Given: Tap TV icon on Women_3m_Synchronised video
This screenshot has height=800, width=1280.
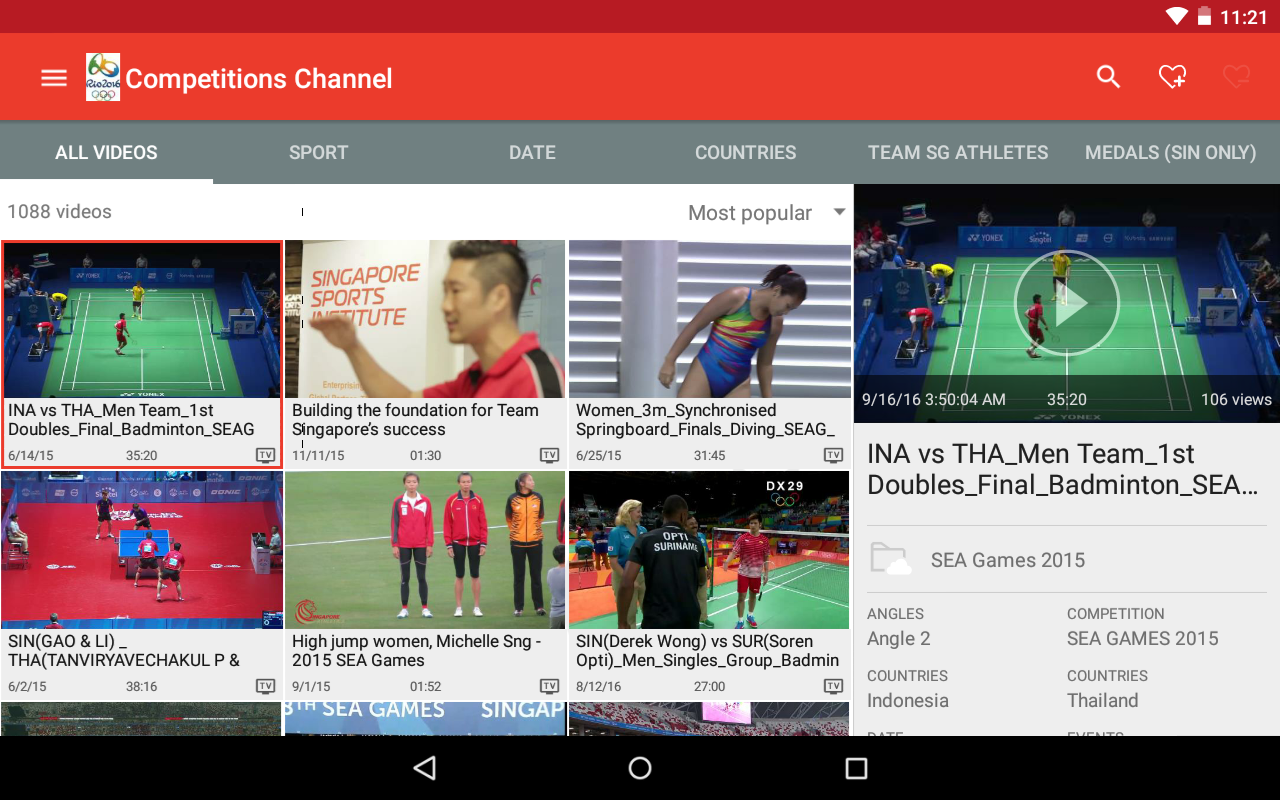Looking at the screenshot, I should pyautogui.click(x=833, y=455).
